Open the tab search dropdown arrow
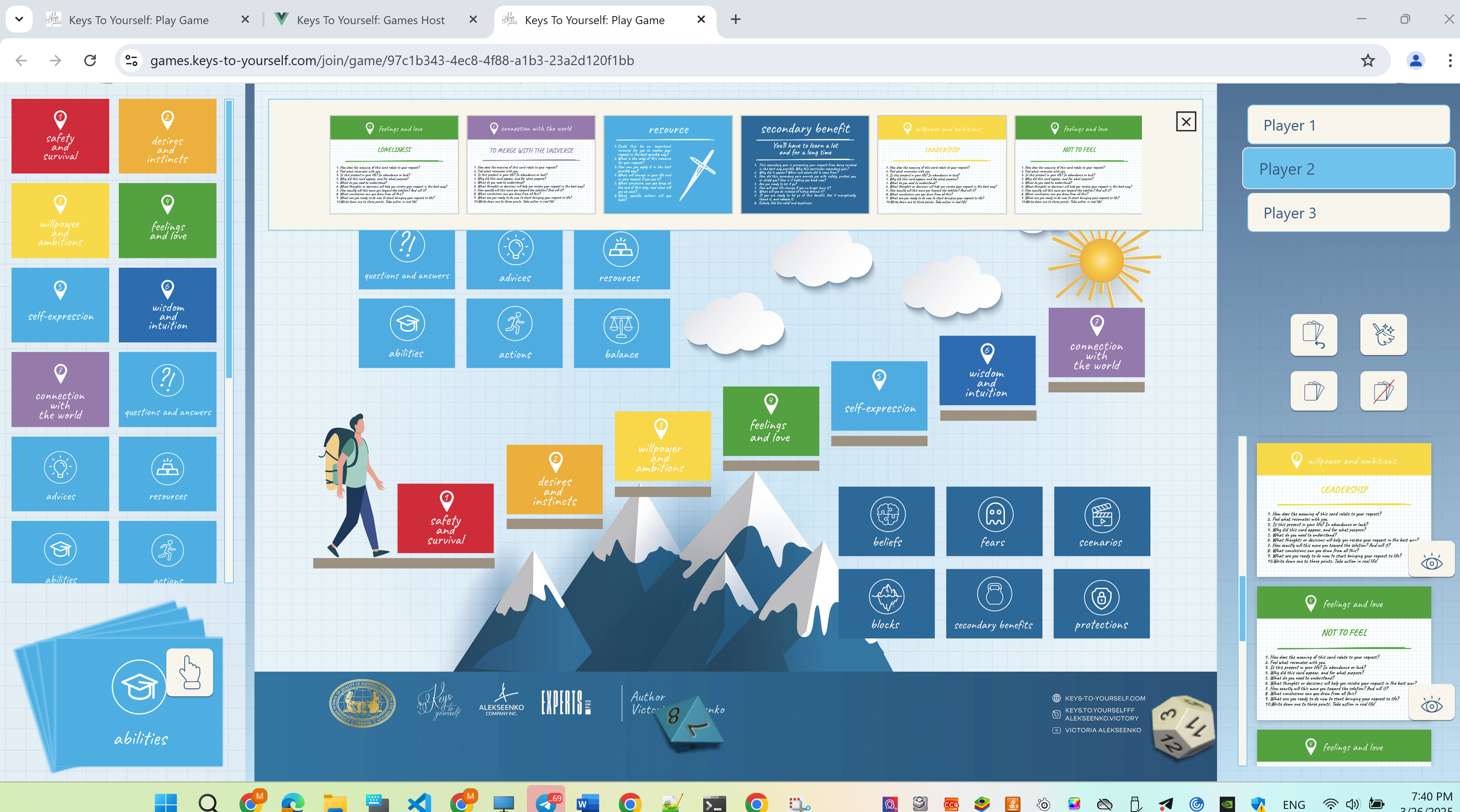 [x=19, y=19]
